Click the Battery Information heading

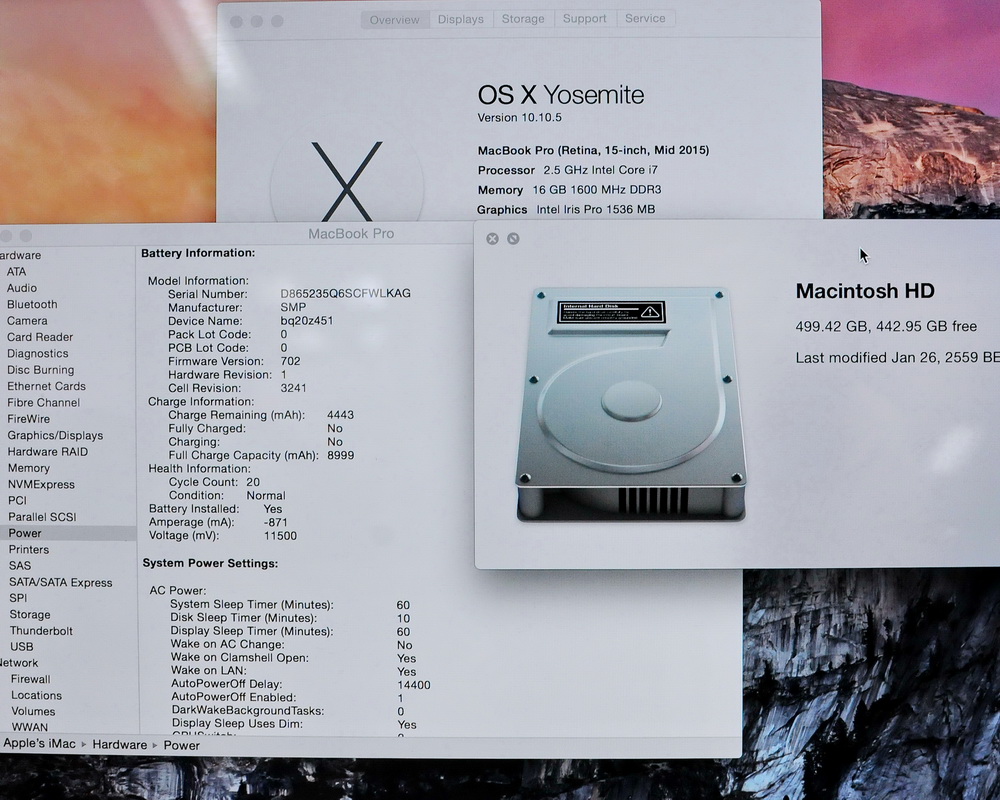[198, 253]
